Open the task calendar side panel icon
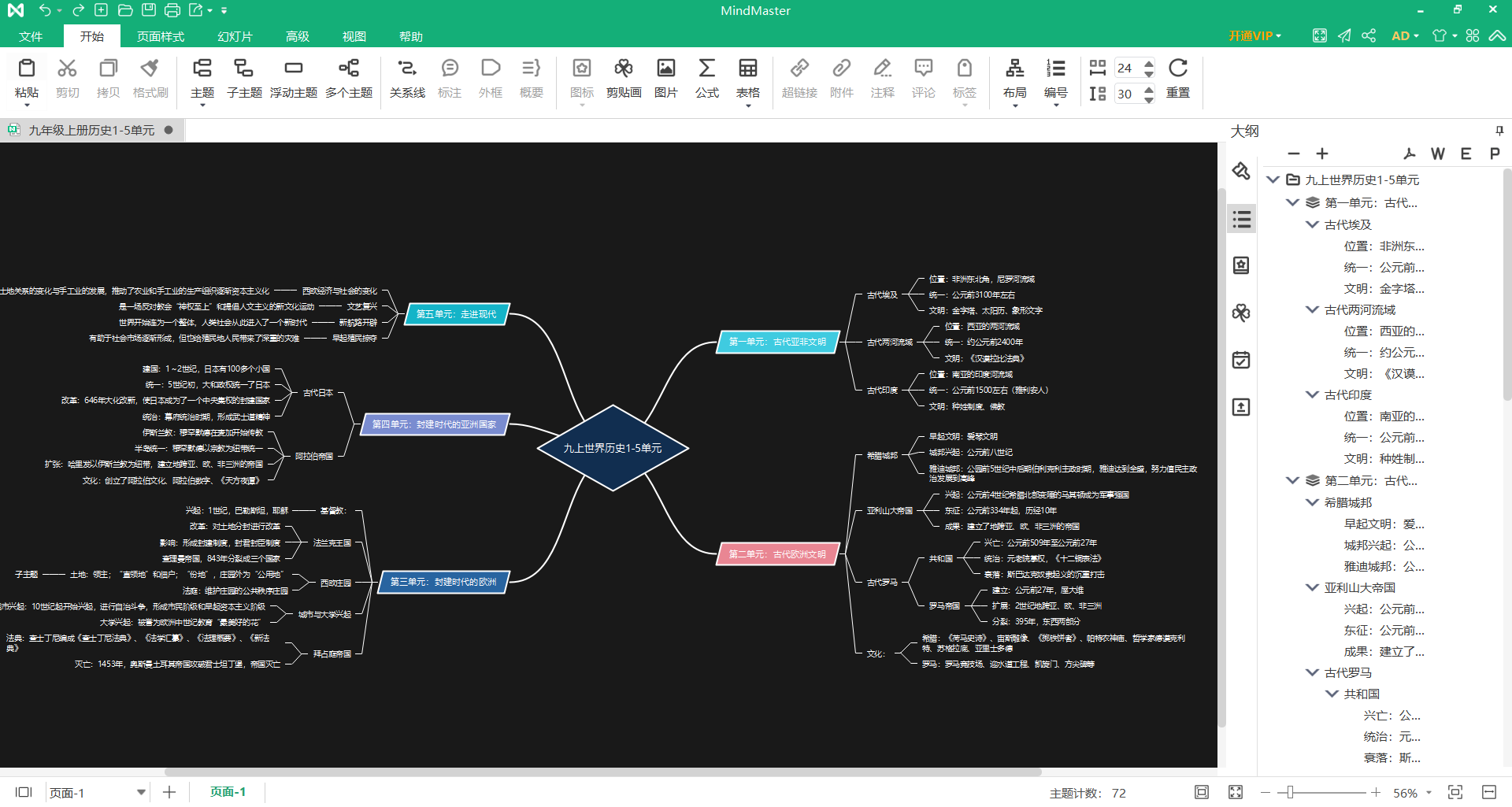The height and width of the screenshot is (807, 1512). (1242, 360)
